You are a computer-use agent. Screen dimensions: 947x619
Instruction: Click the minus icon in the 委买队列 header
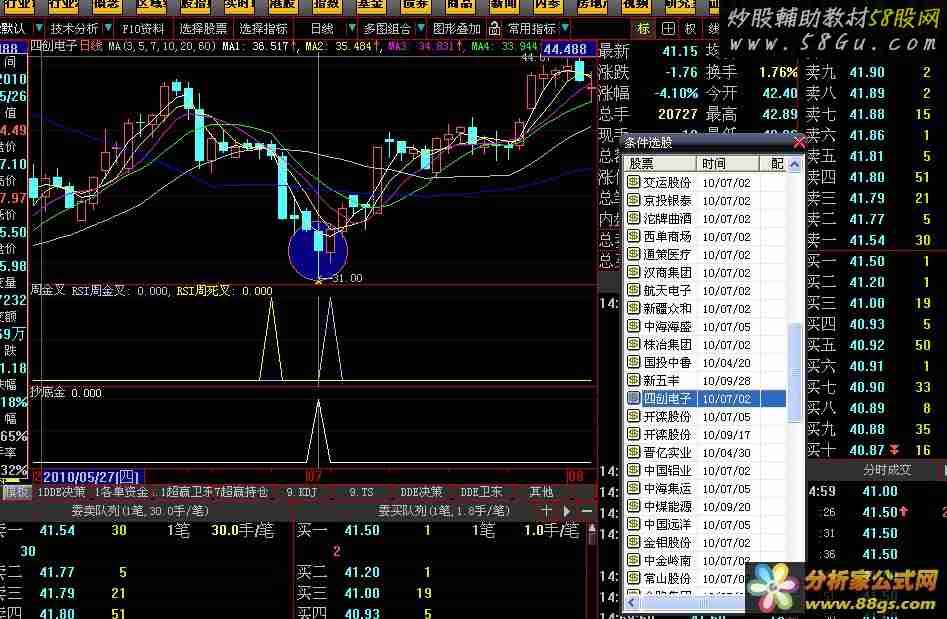click(587, 510)
